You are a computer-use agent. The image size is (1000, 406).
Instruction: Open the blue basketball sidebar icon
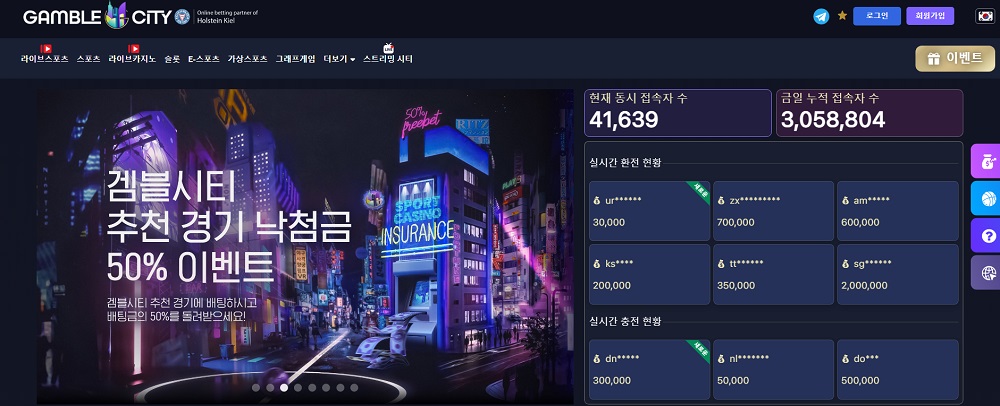tap(987, 198)
